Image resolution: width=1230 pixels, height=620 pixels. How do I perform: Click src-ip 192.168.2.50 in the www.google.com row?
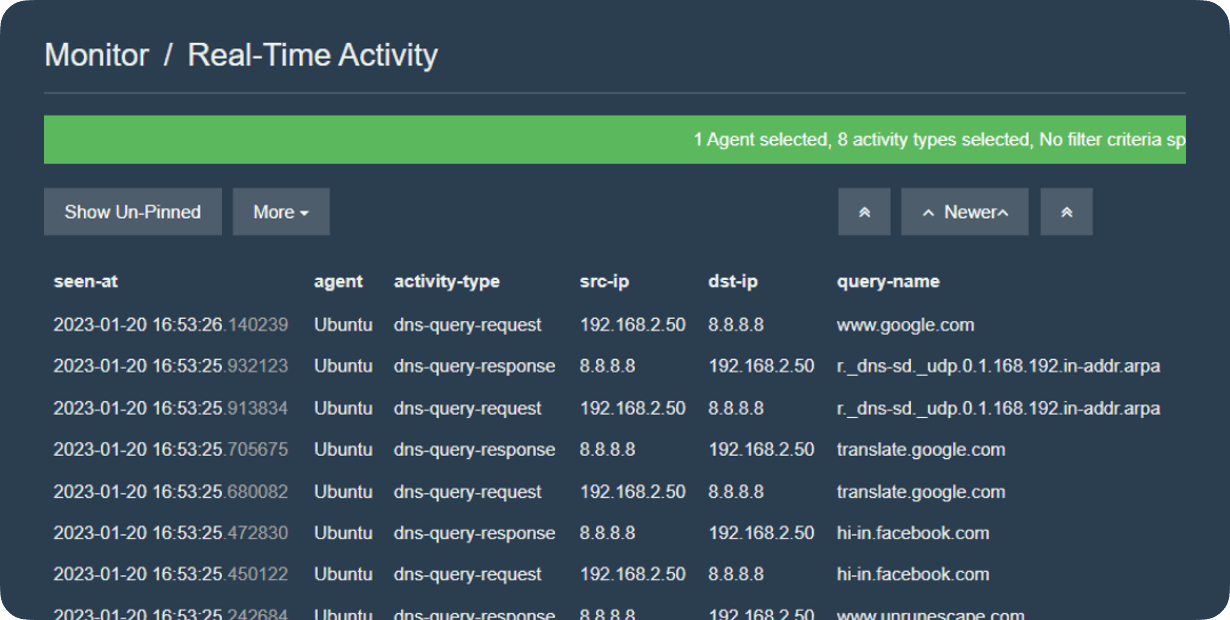click(633, 325)
